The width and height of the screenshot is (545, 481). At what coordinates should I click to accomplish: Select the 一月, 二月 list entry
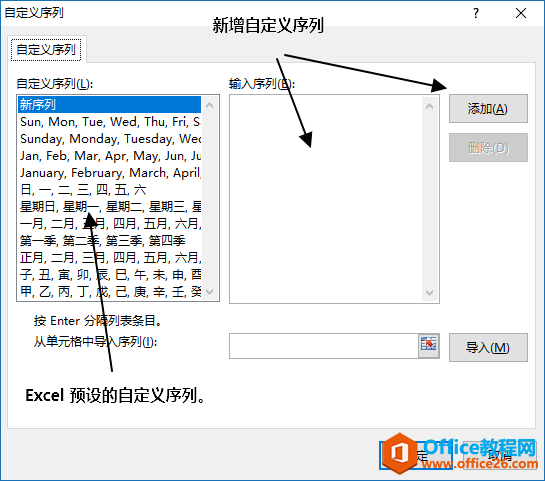pyautogui.click(x=109, y=223)
